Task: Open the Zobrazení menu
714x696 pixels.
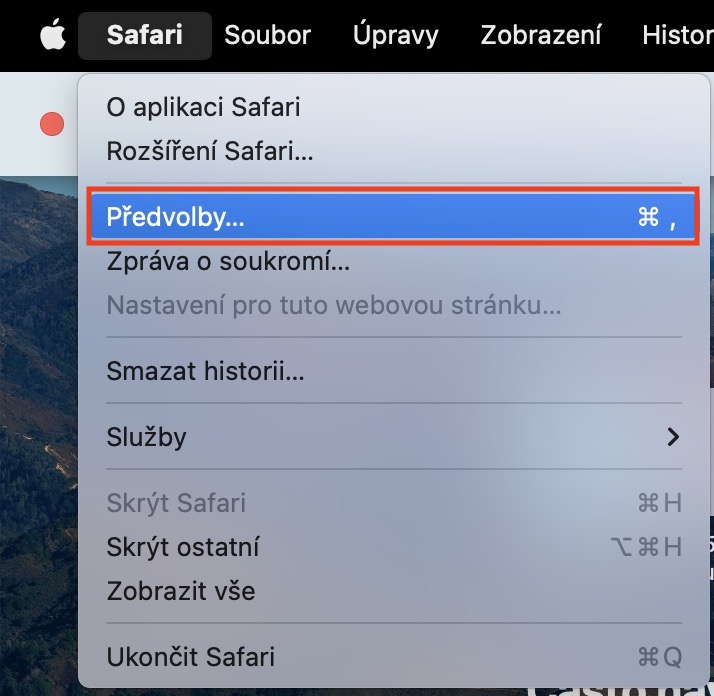Action: pyautogui.click(x=541, y=36)
